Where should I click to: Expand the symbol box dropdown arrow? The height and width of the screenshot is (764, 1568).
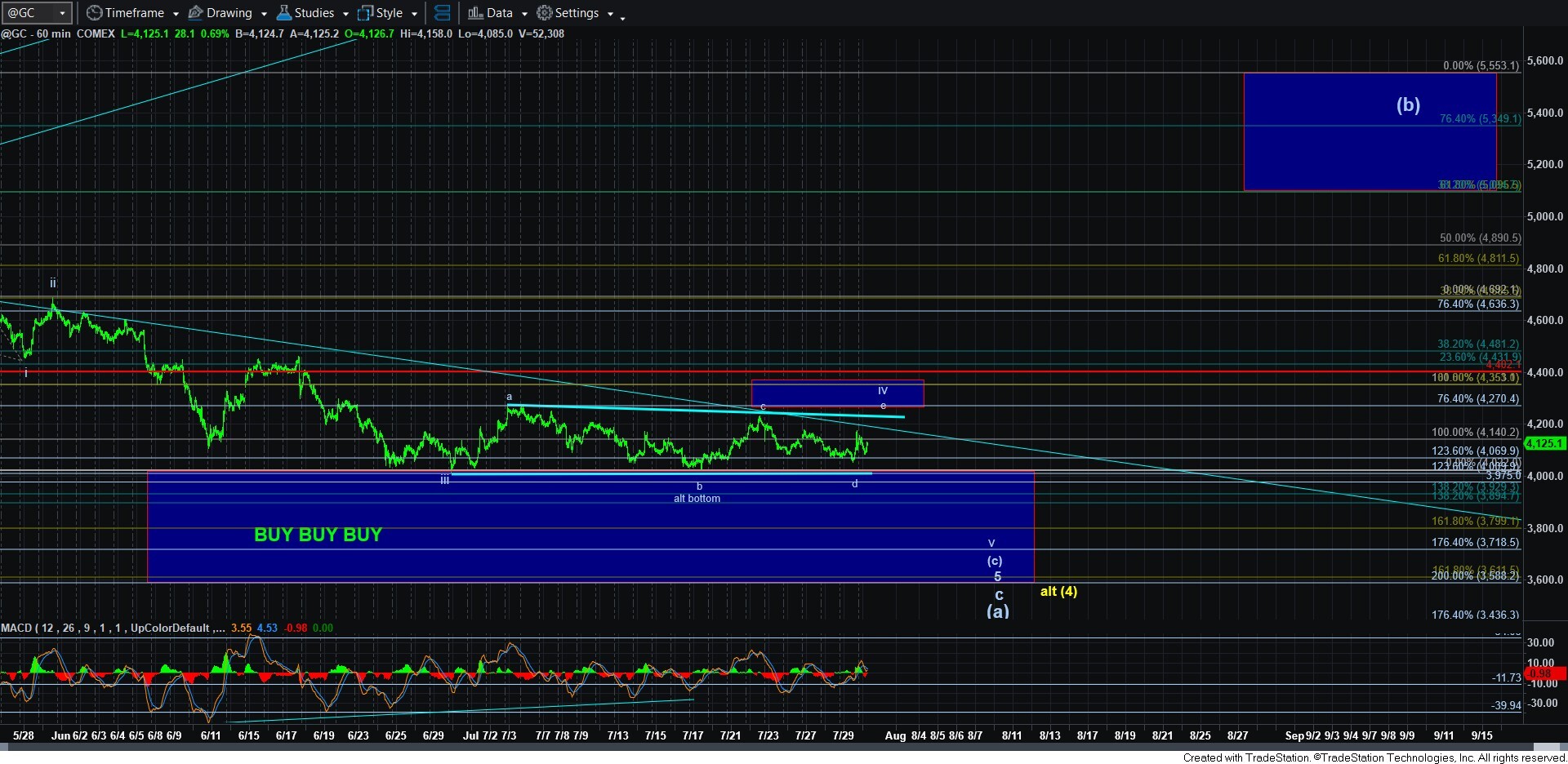63,13
